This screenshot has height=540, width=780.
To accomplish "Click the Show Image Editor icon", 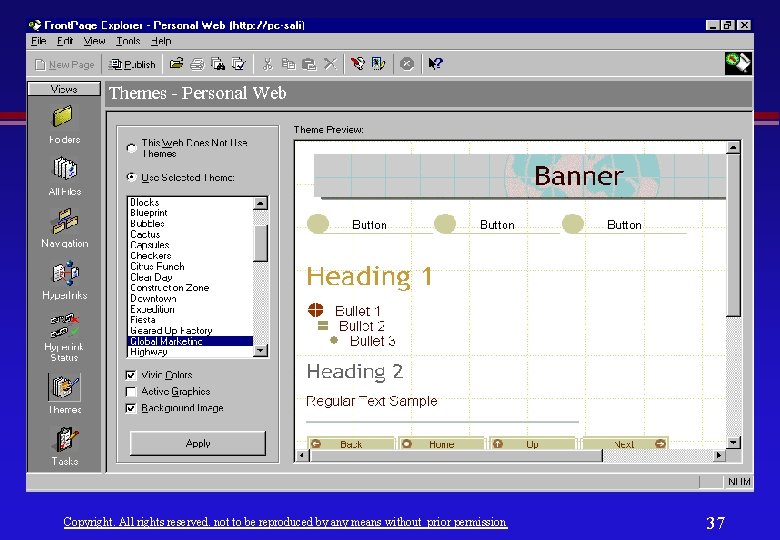I will click(378, 64).
